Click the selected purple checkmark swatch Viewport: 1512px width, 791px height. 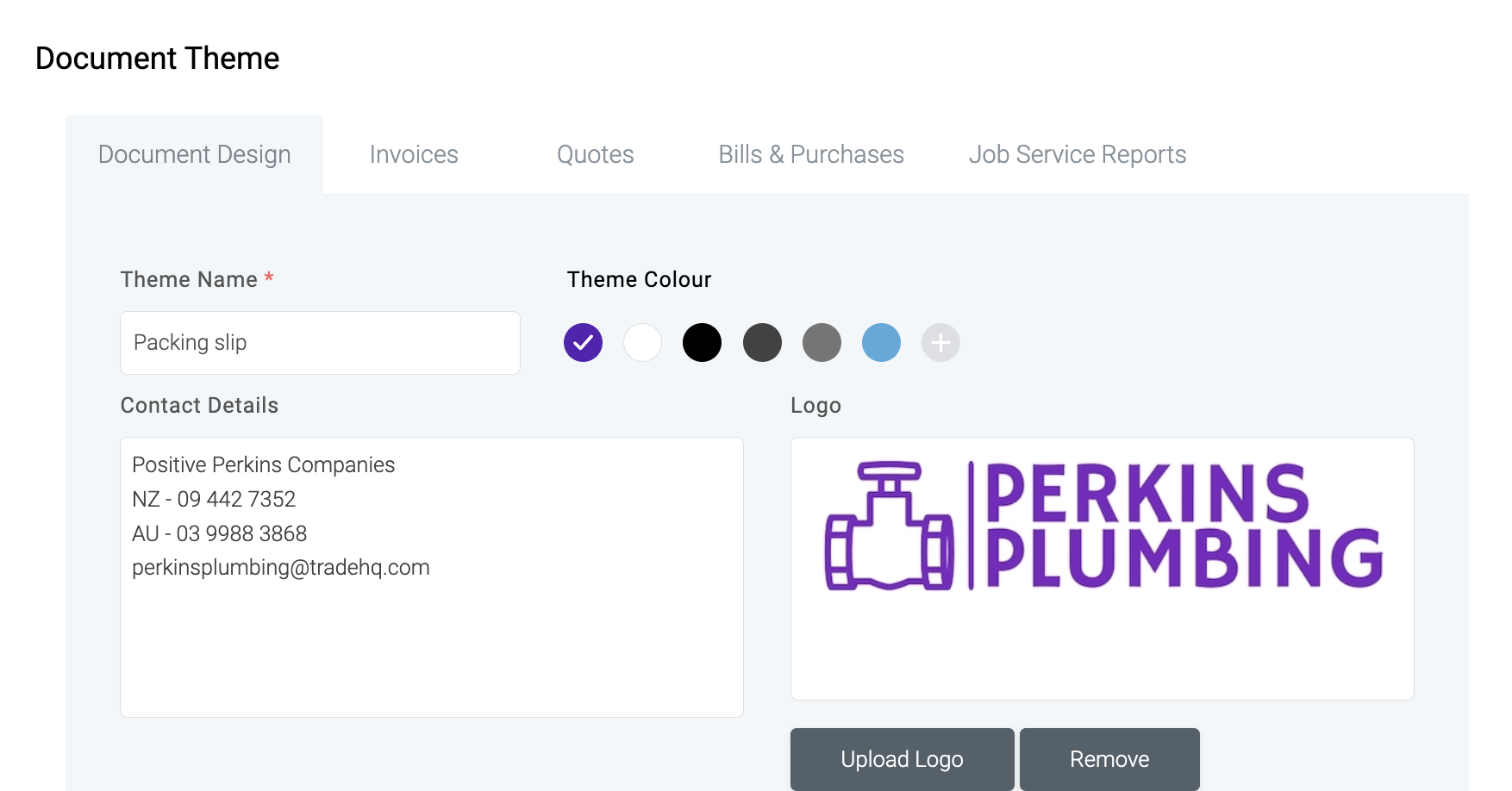tap(583, 343)
